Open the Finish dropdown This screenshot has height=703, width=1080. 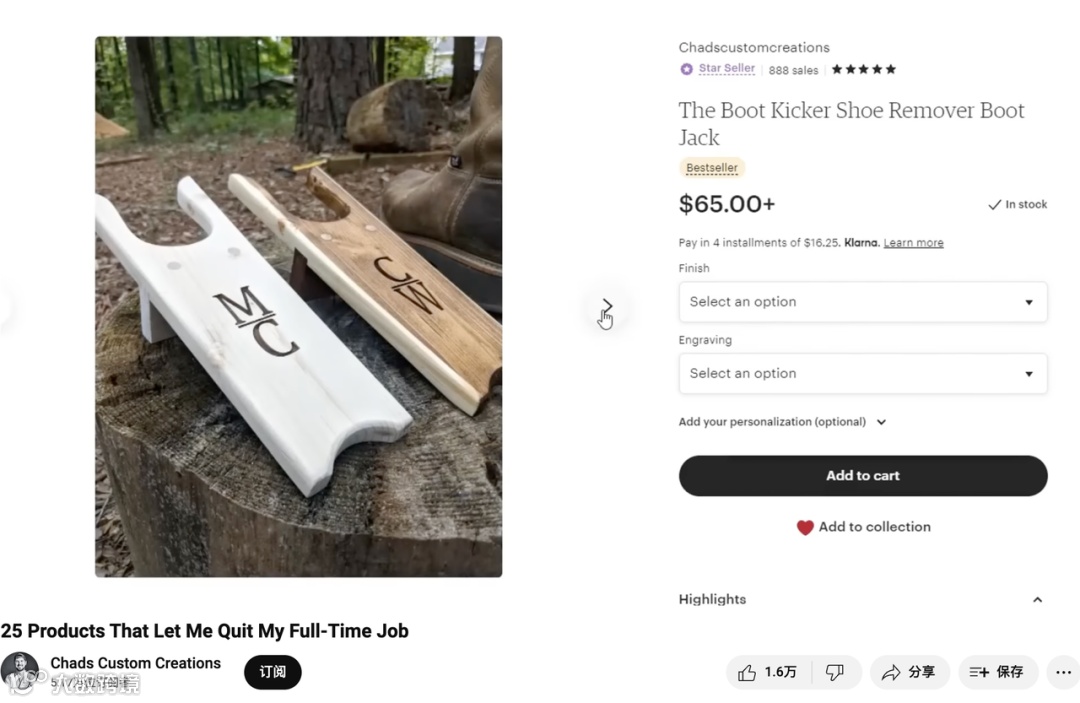click(x=862, y=302)
